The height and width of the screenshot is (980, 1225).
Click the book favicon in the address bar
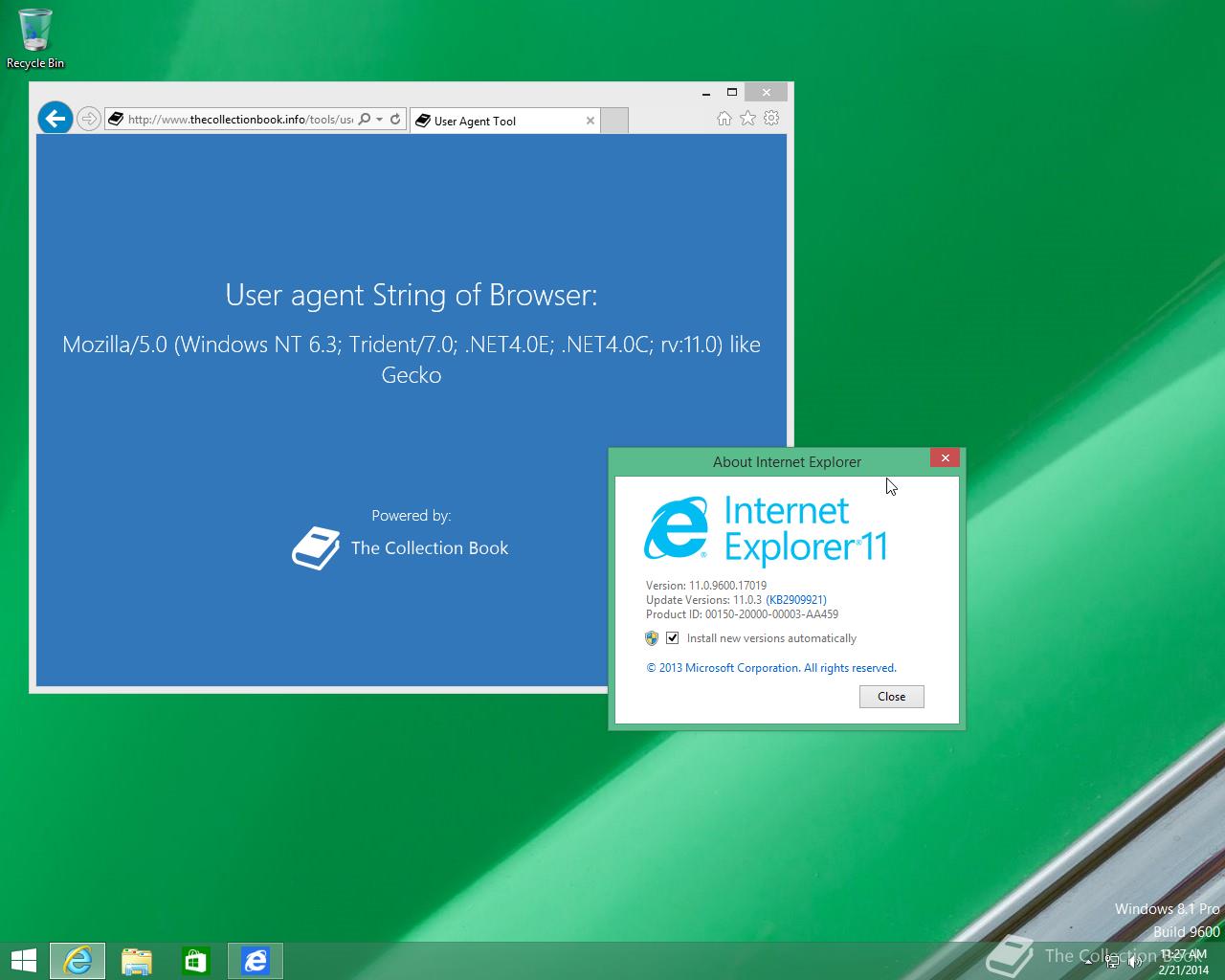[116, 120]
